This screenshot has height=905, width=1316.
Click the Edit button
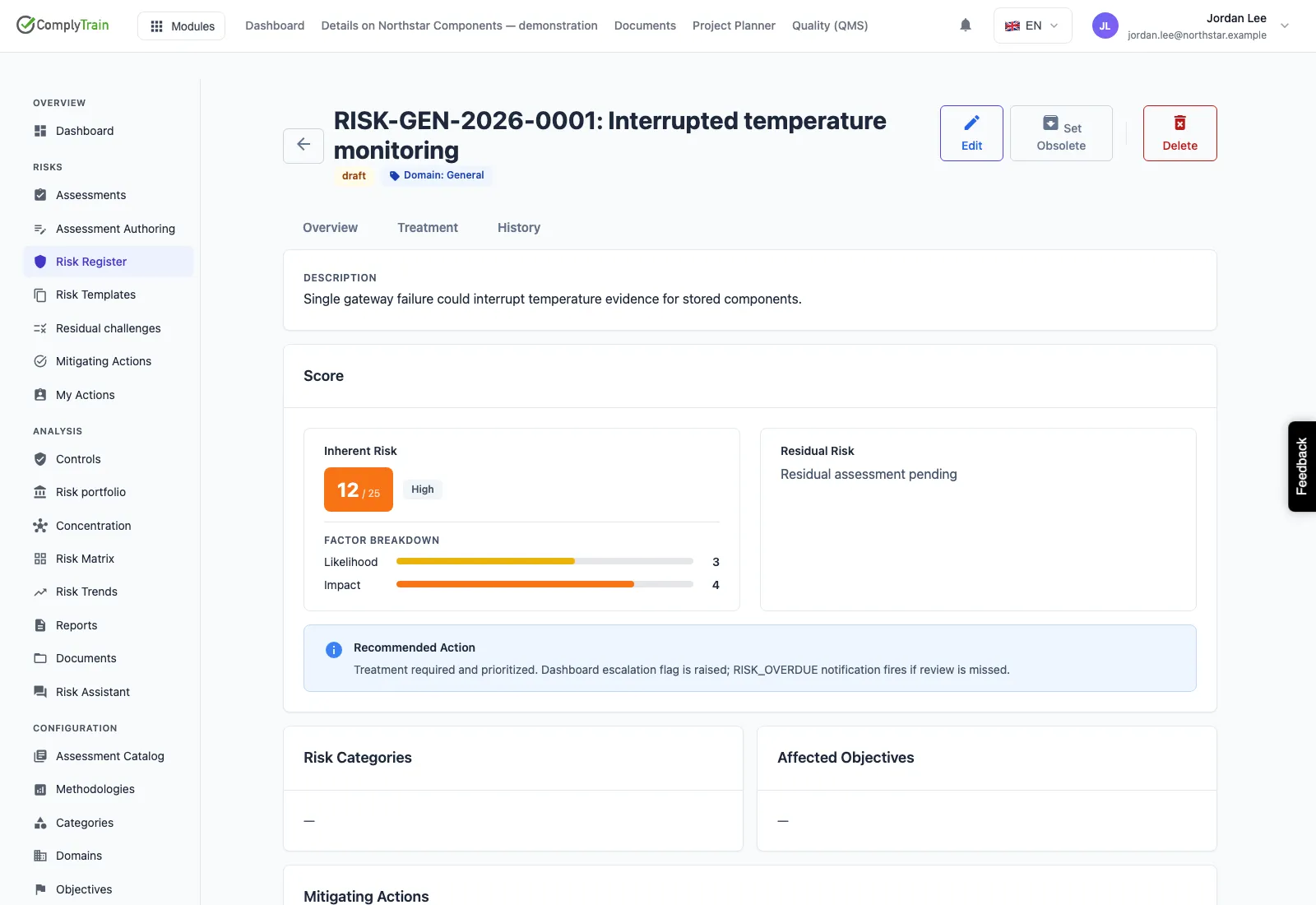coord(971,133)
